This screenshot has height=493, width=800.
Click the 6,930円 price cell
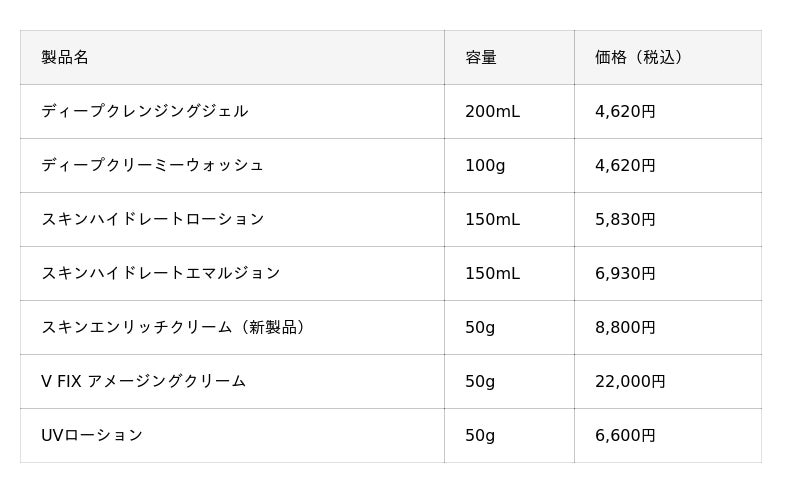coord(625,273)
